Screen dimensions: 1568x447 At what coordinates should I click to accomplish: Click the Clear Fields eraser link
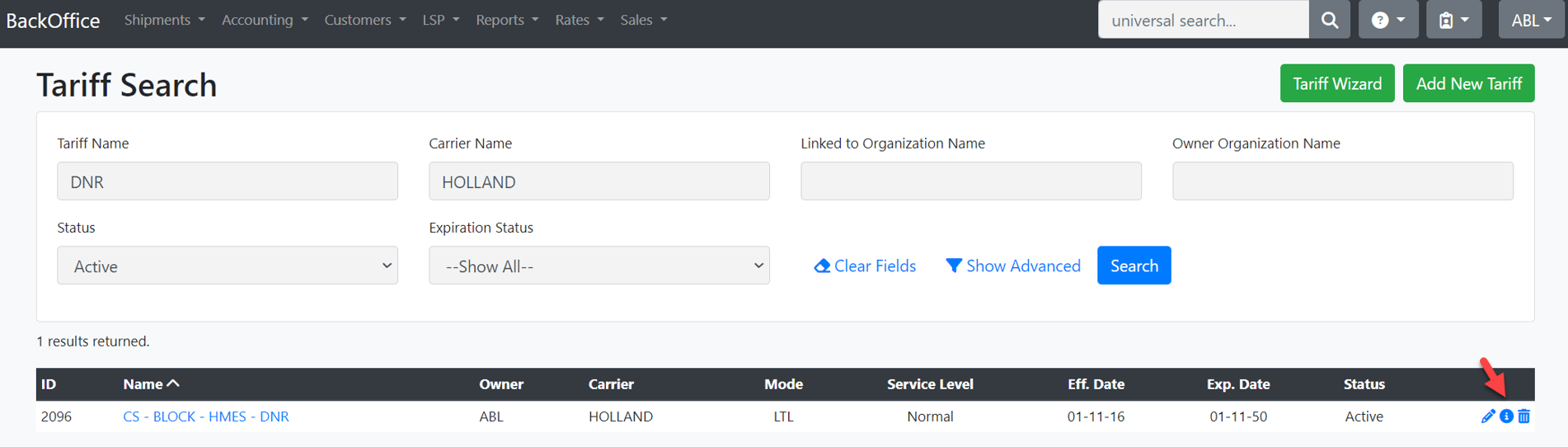(865, 266)
